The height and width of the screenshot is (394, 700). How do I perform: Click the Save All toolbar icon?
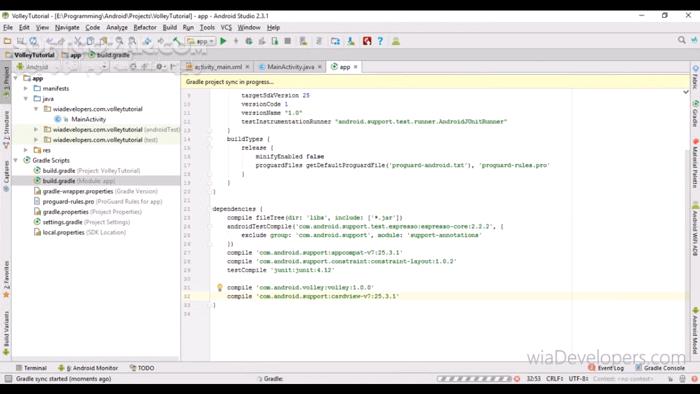click(x=21, y=41)
